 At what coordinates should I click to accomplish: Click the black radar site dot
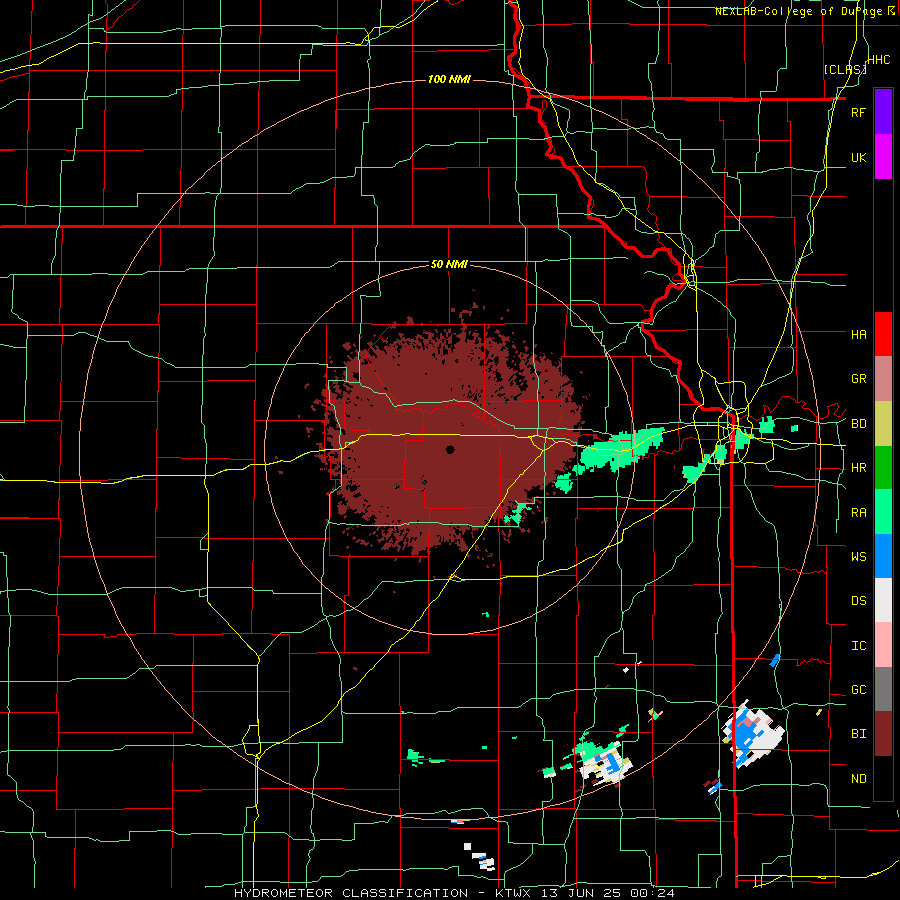point(450,449)
